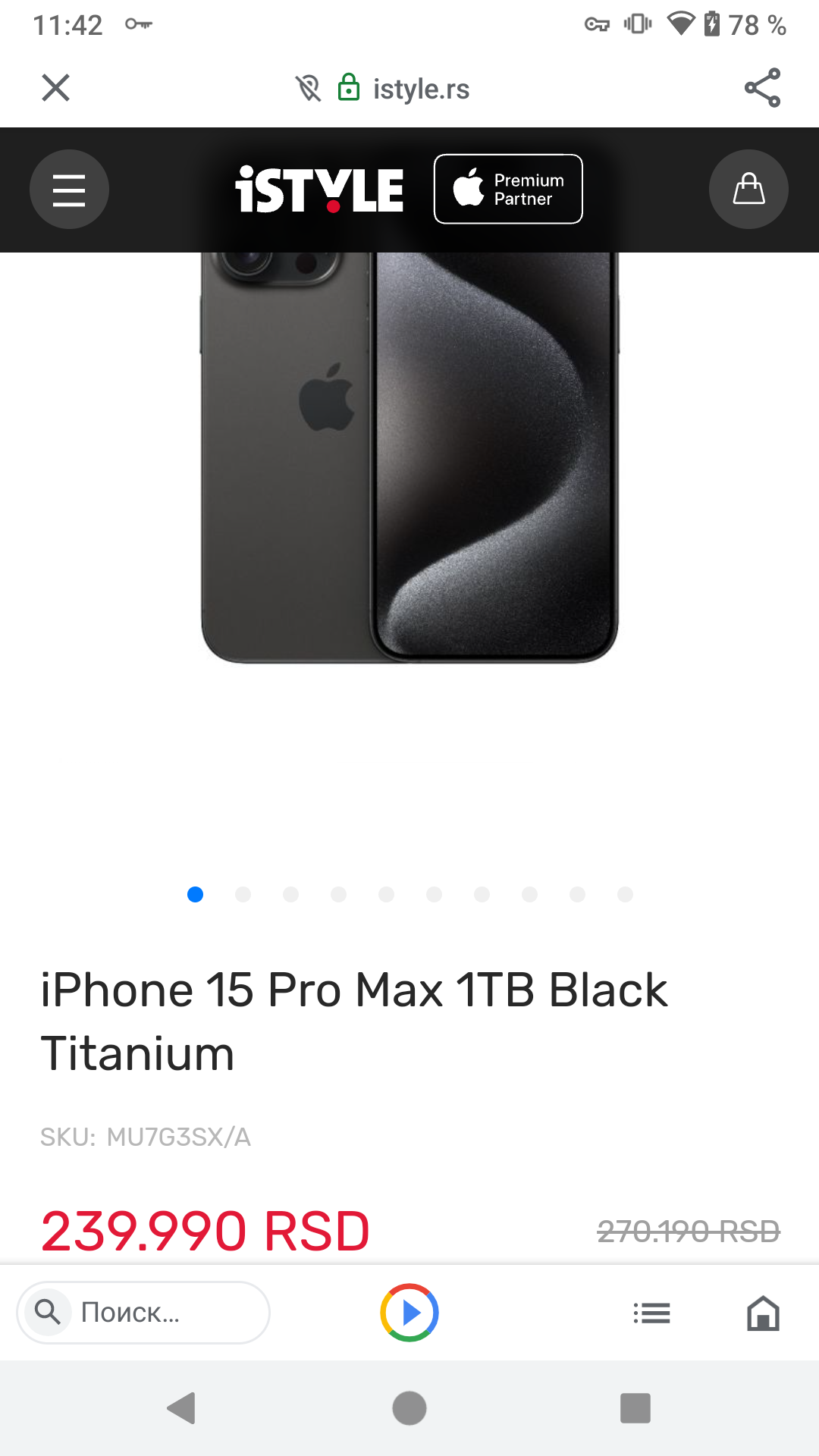819x1456 pixels.
Task: Click the iSTYLE logo
Action: coord(319,190)
